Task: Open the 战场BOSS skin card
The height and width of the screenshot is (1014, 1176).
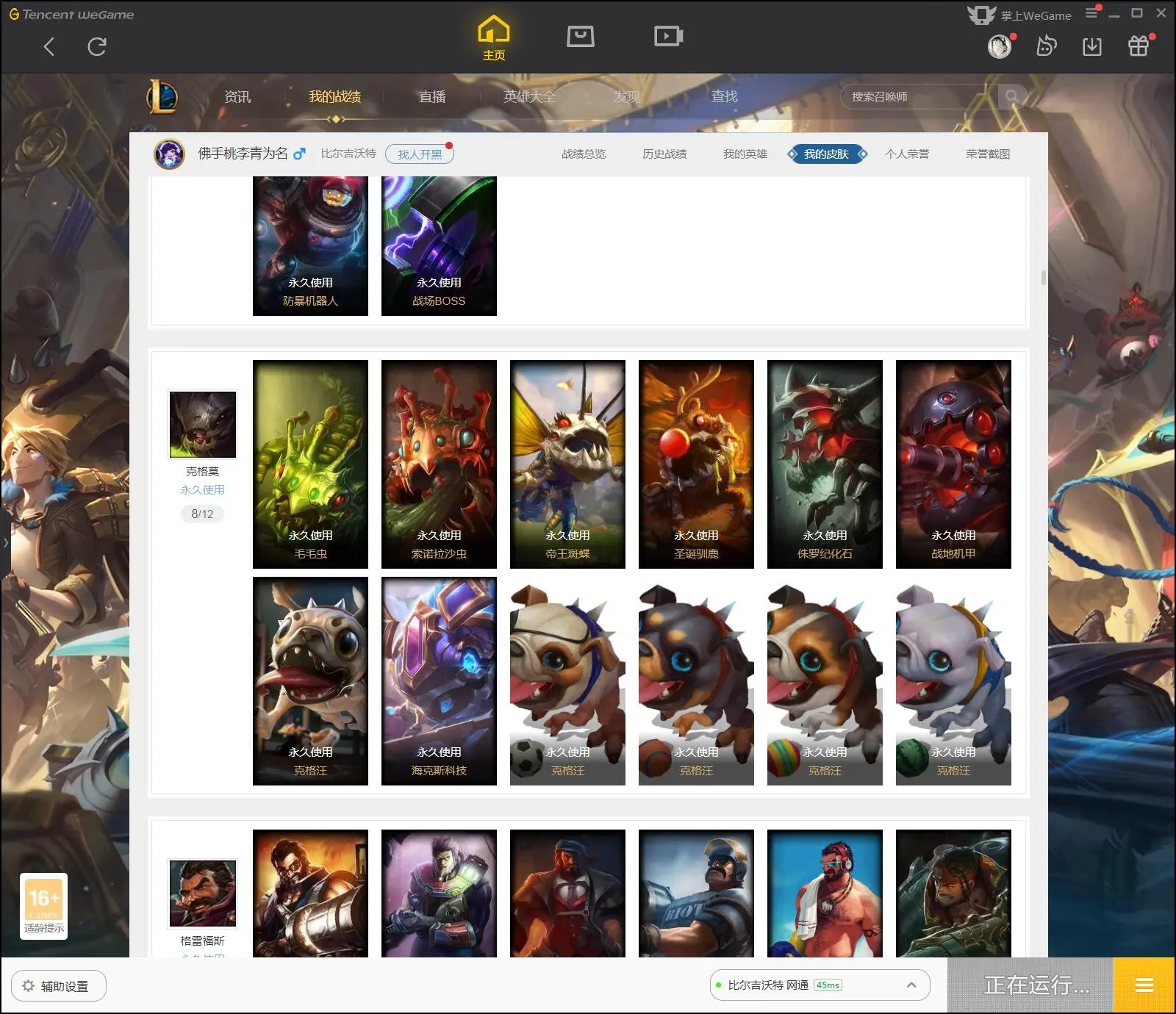Action: click(439, 246)
